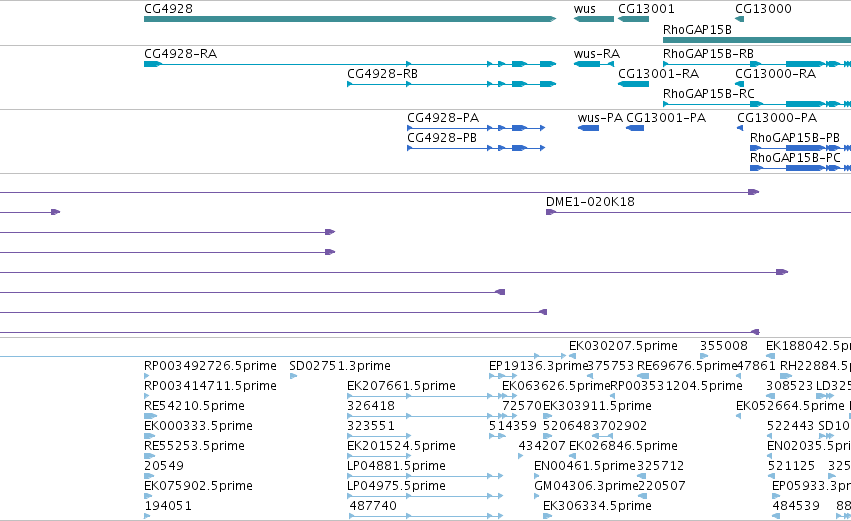Select the CG13001-RA transcript
This screenshot has height=521, width=851.
633,84
